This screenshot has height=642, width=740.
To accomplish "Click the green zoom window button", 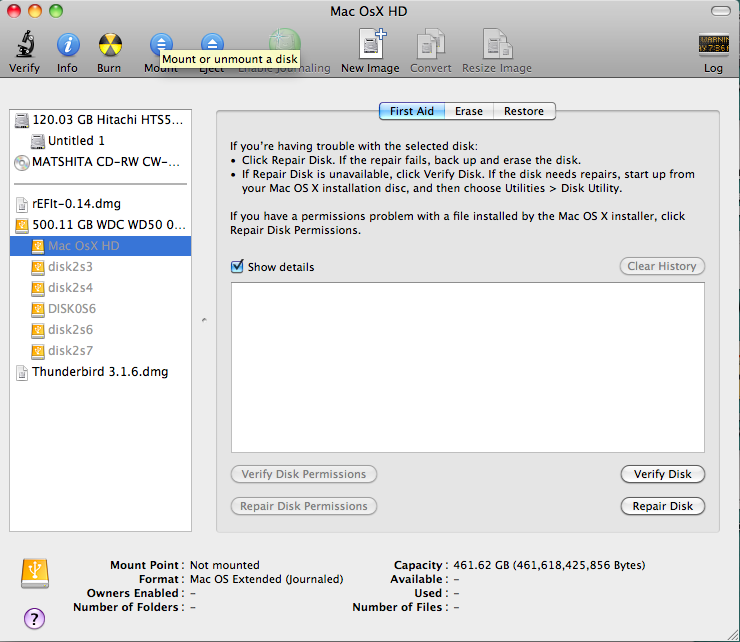I will point(56,11).
